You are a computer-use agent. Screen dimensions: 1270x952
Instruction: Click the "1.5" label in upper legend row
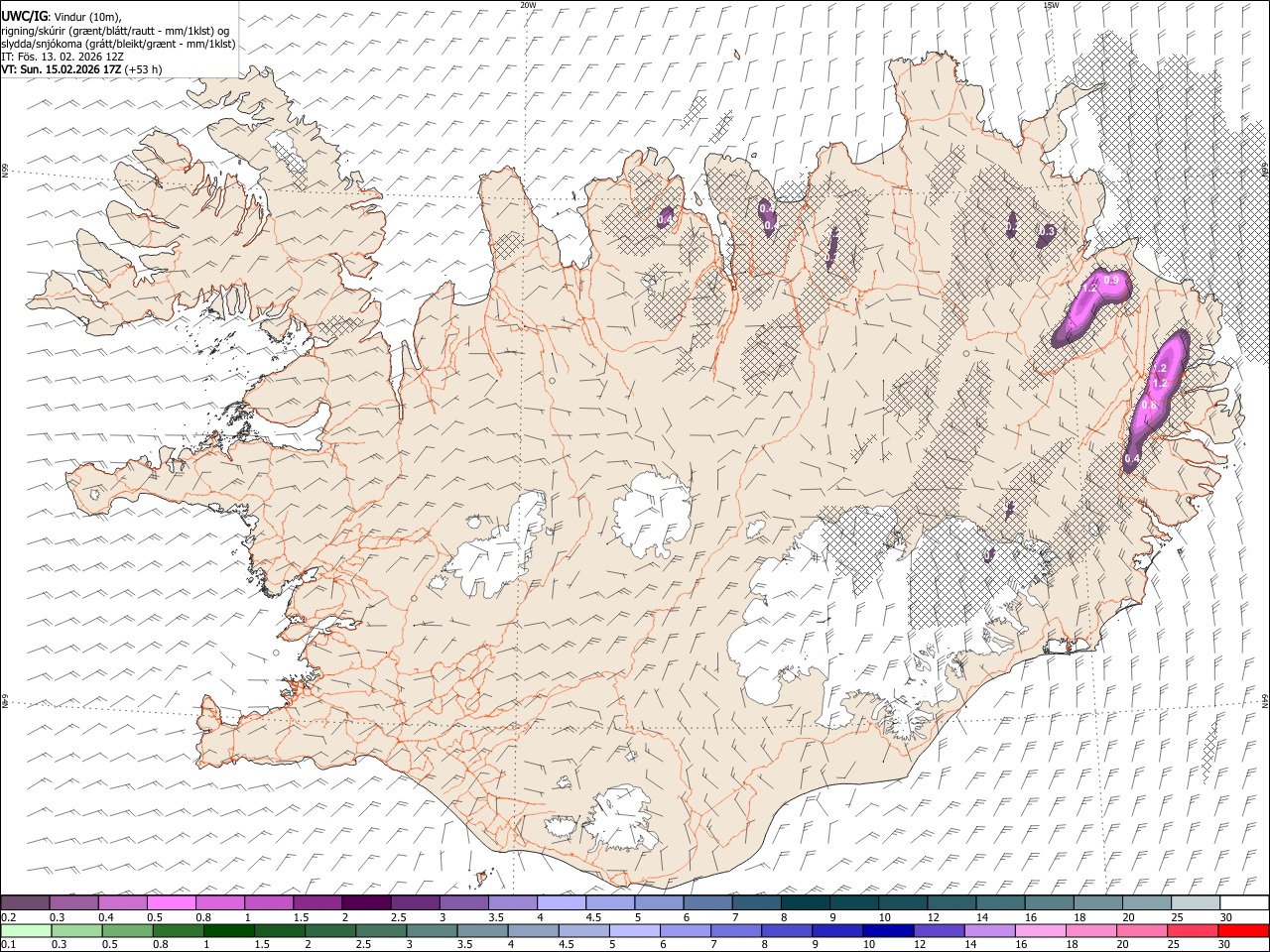(x=302, y=917)
